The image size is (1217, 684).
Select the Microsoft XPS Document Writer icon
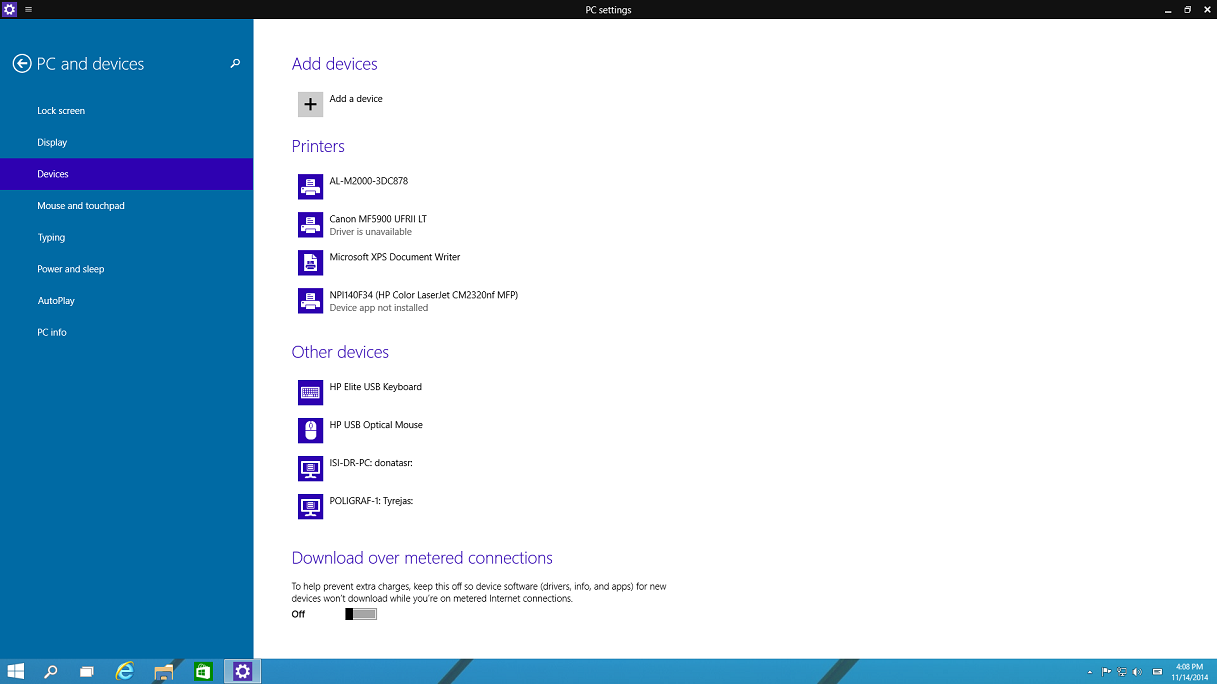point(310,262)
